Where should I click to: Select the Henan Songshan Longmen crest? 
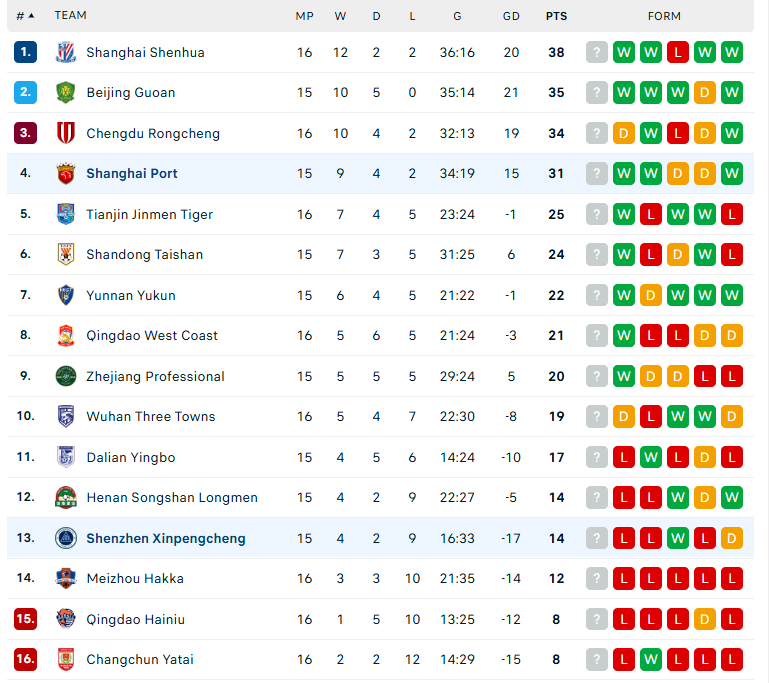point(66,497)
